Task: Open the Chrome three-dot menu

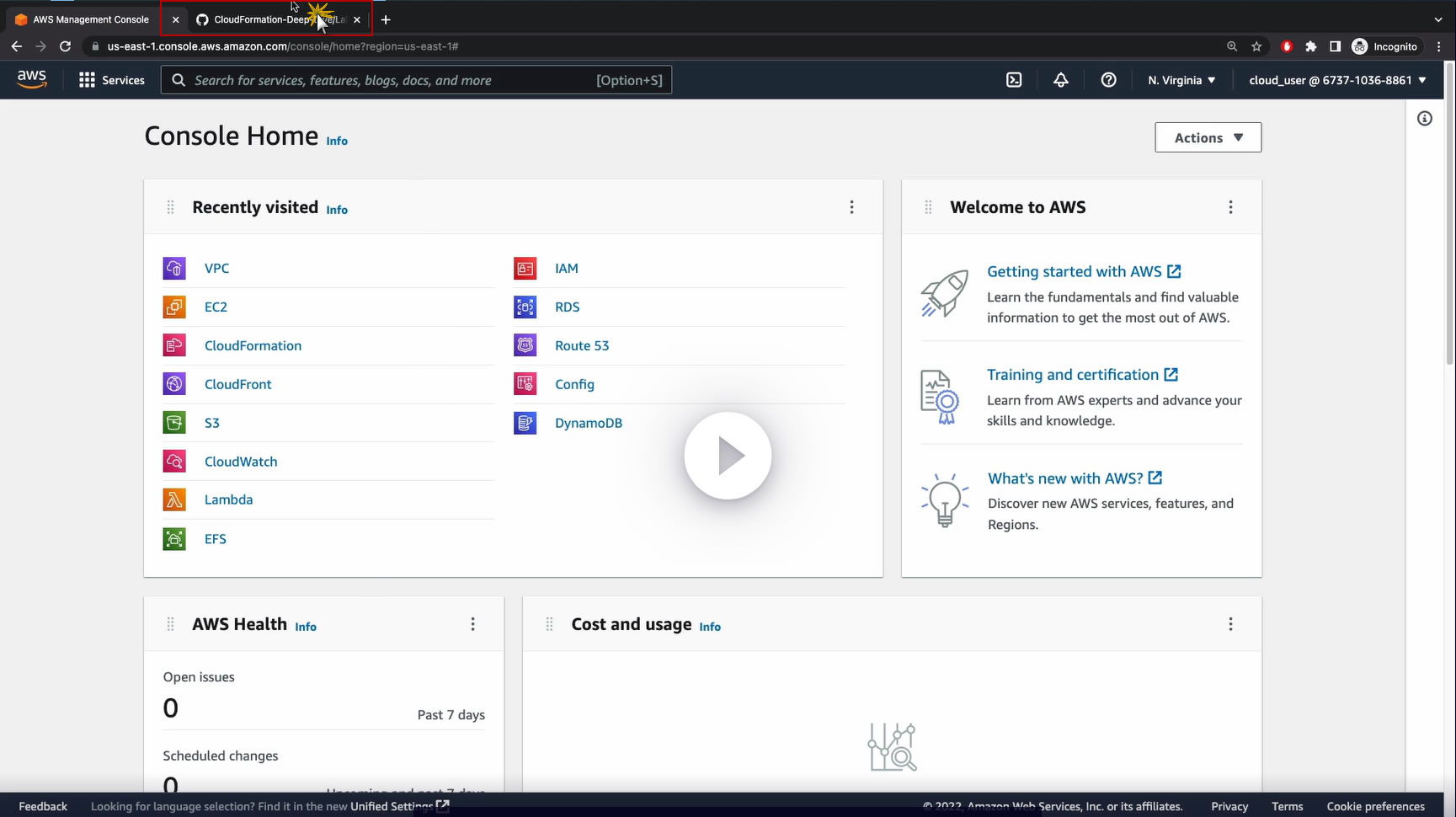Action: tap(1439, 46)
